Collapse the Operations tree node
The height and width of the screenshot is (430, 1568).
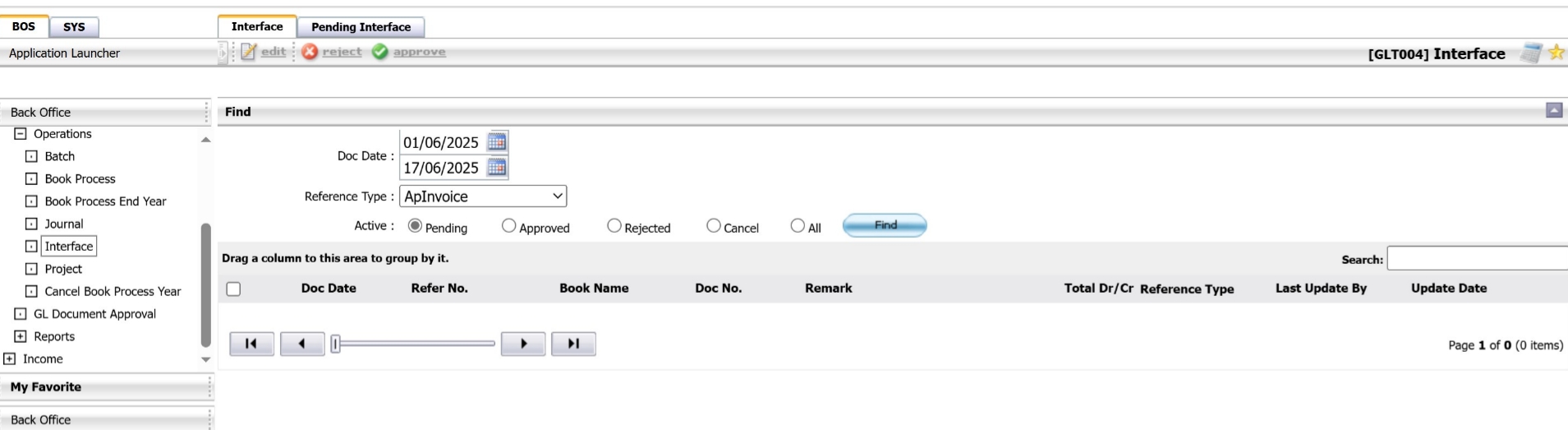tap(21, 134)
